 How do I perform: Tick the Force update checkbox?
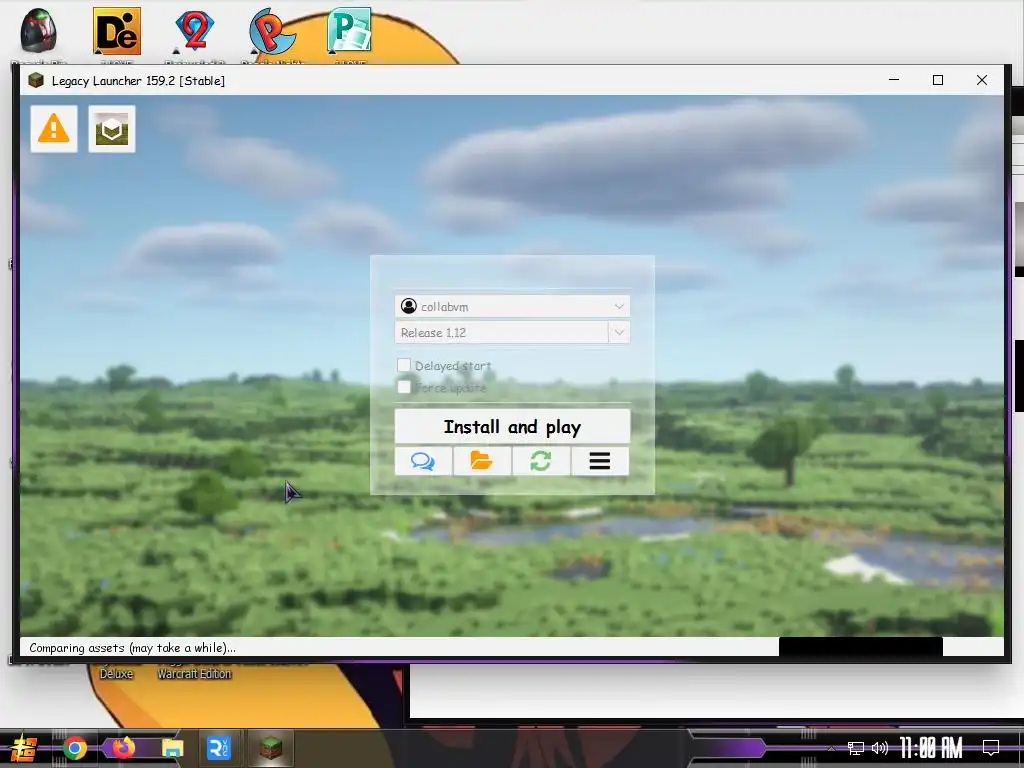pyautogui.click(x=404, y=387)
